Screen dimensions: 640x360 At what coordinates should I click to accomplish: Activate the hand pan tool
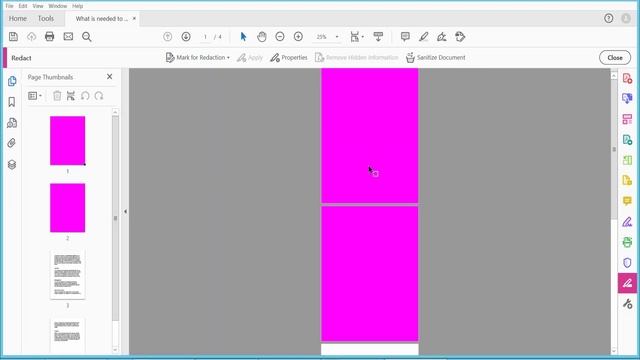262,37
